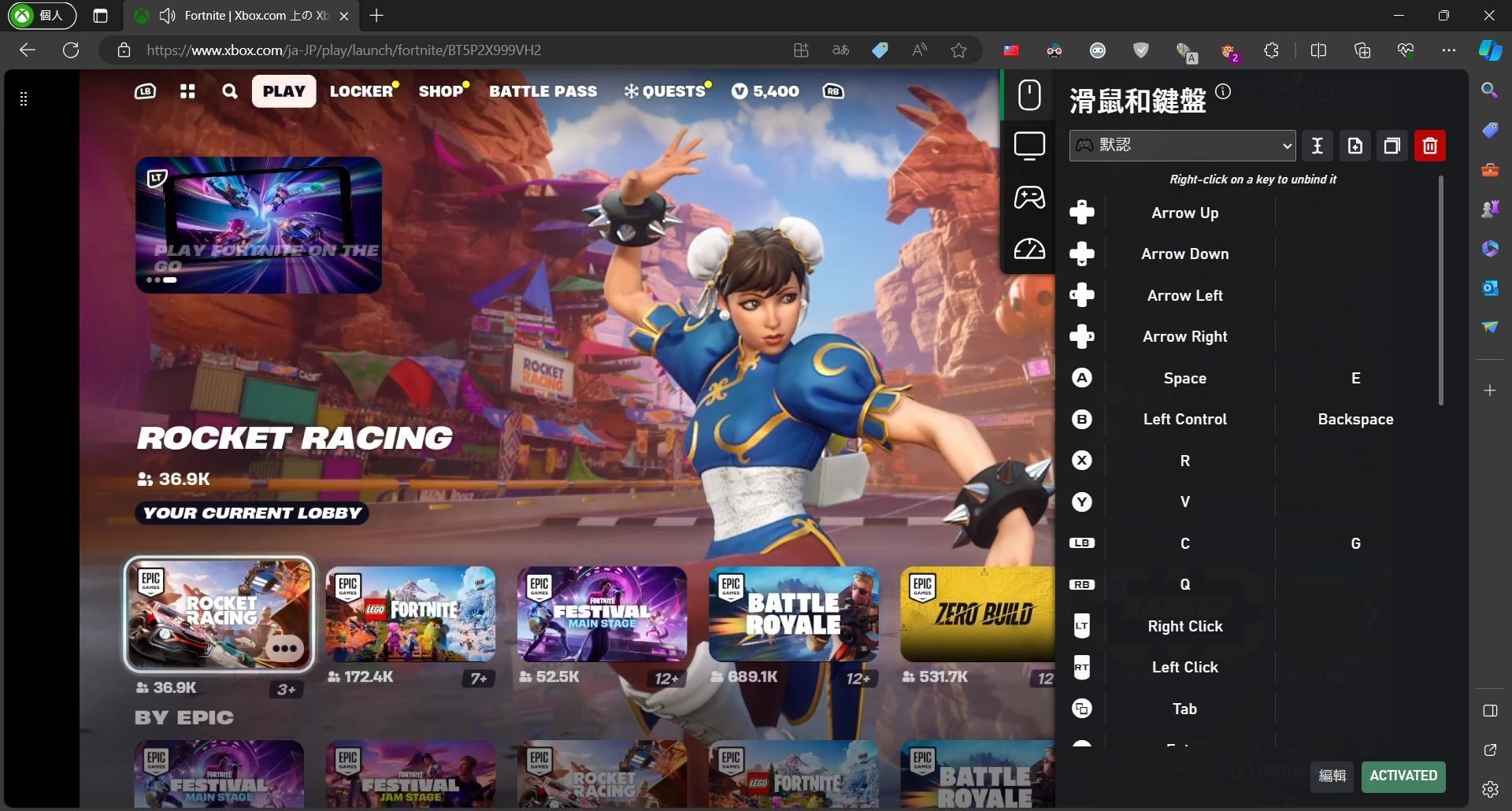The height and width of the screenshot is (811, 1512).
Task: Open Fortnite's in-game search
Action: (229, 91)
